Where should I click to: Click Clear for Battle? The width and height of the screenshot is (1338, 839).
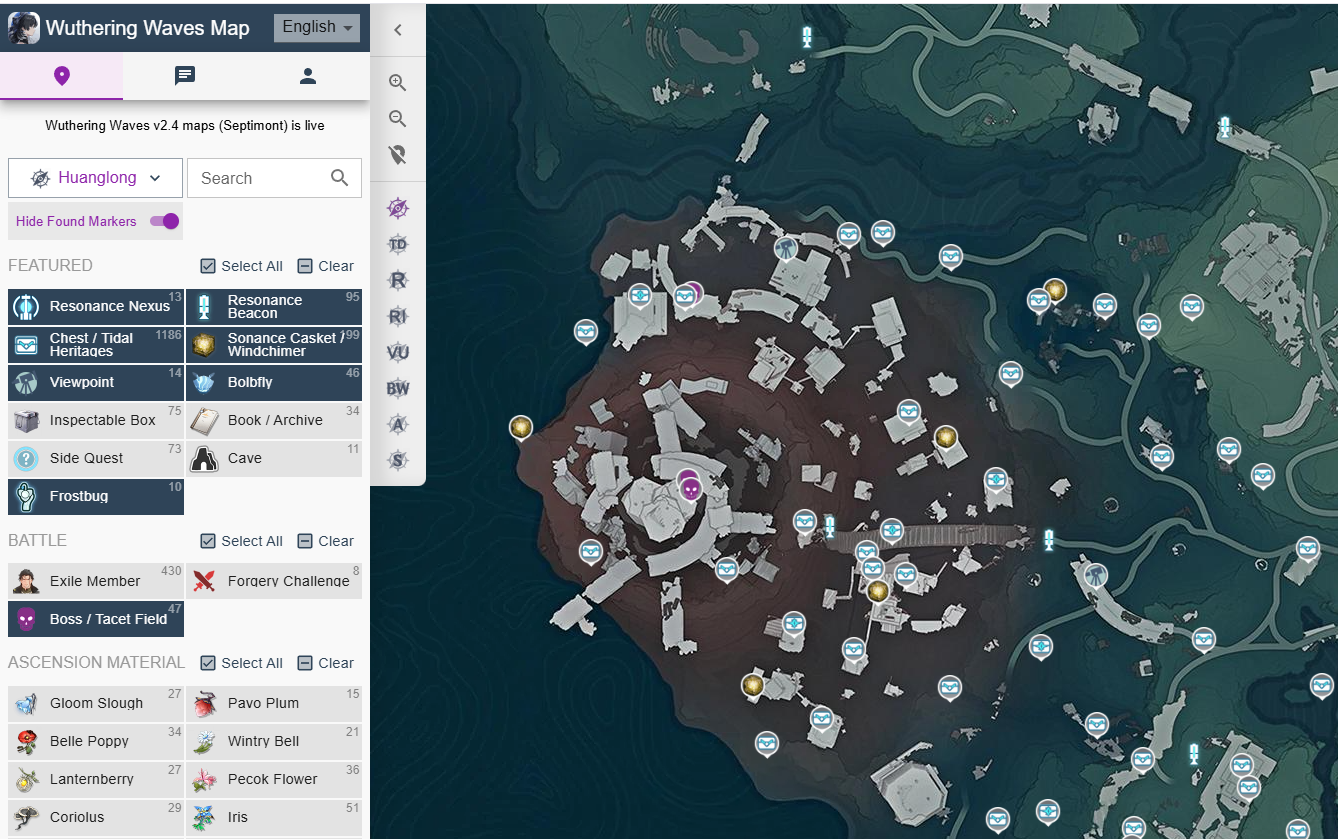[x=326, y=541]
